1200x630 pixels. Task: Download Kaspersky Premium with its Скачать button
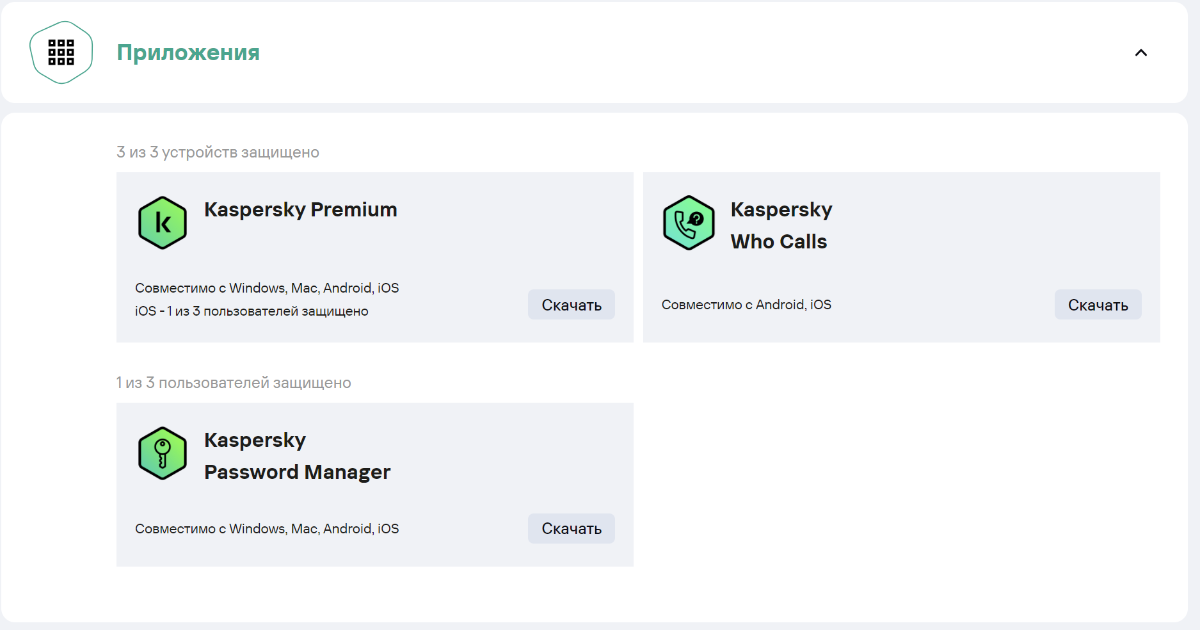click(571, 305)
